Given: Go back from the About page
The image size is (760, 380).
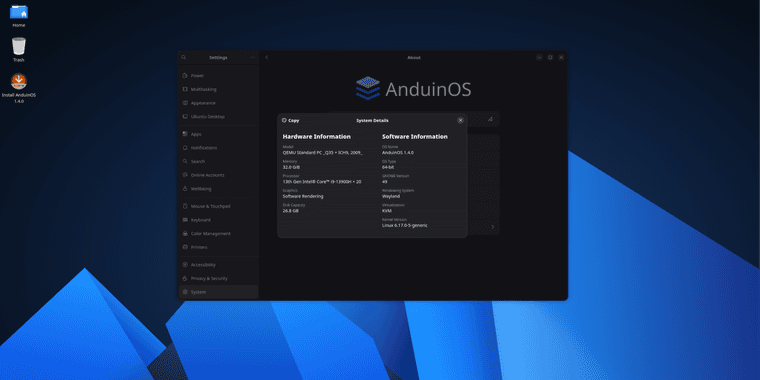Looking at the screenshot, I should (x=267, y=57).
